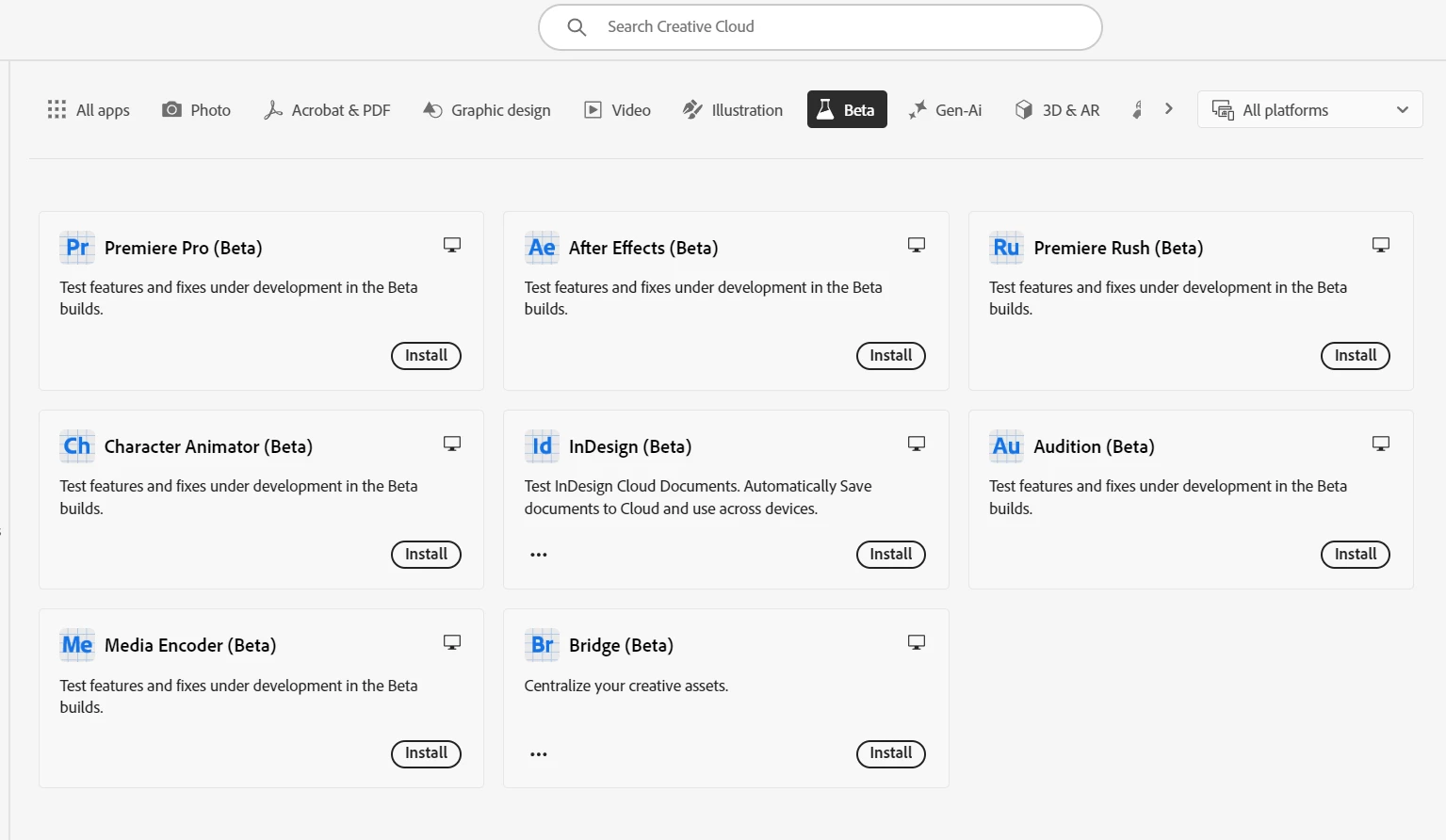Image resolution: width=1446 pixels, height=840 pixels.
Task: Click the Premiere Rush (Beta) app icon
Action: [x=1006, y=248]
